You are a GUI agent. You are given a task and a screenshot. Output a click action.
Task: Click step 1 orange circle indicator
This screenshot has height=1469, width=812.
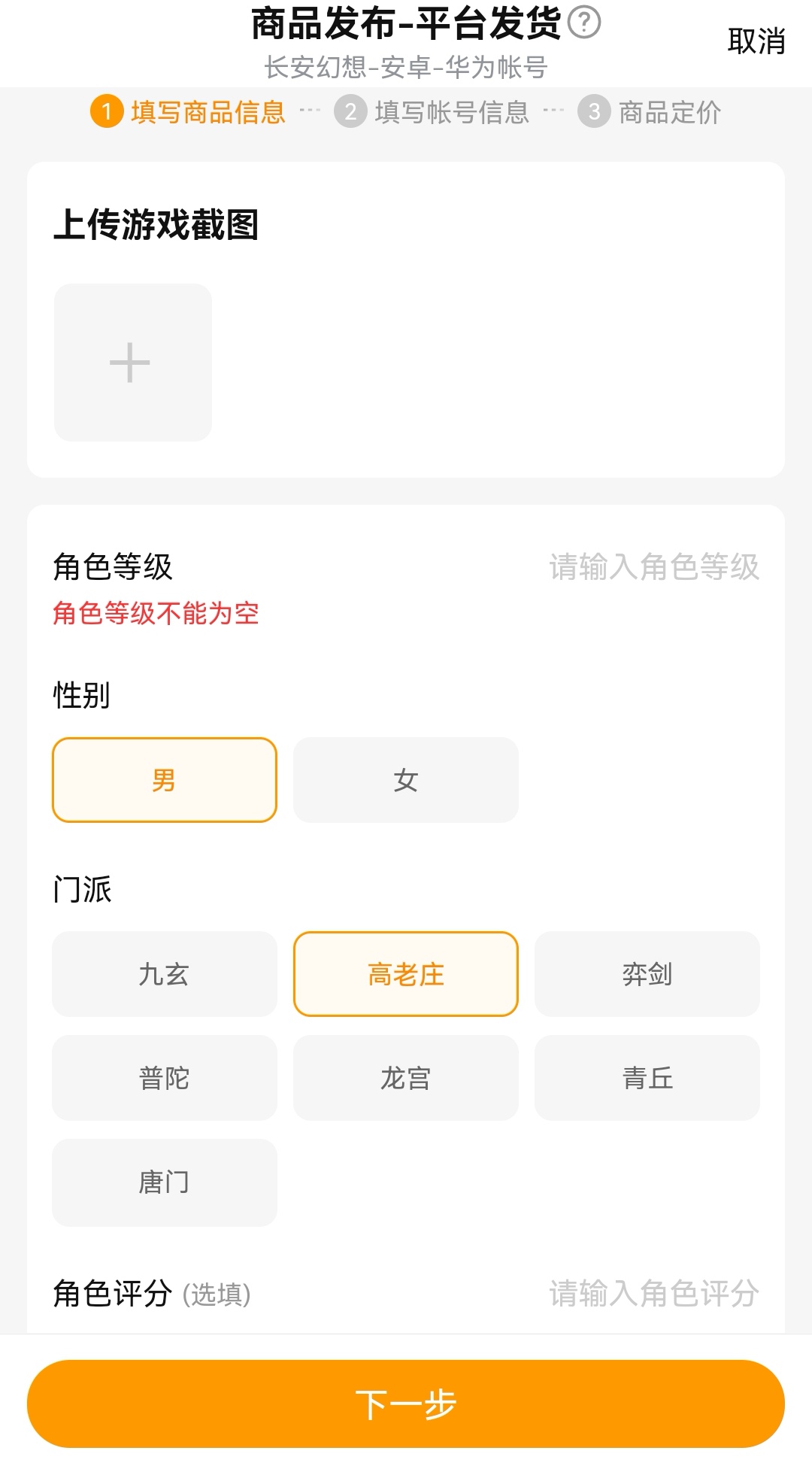pos(107,112)
